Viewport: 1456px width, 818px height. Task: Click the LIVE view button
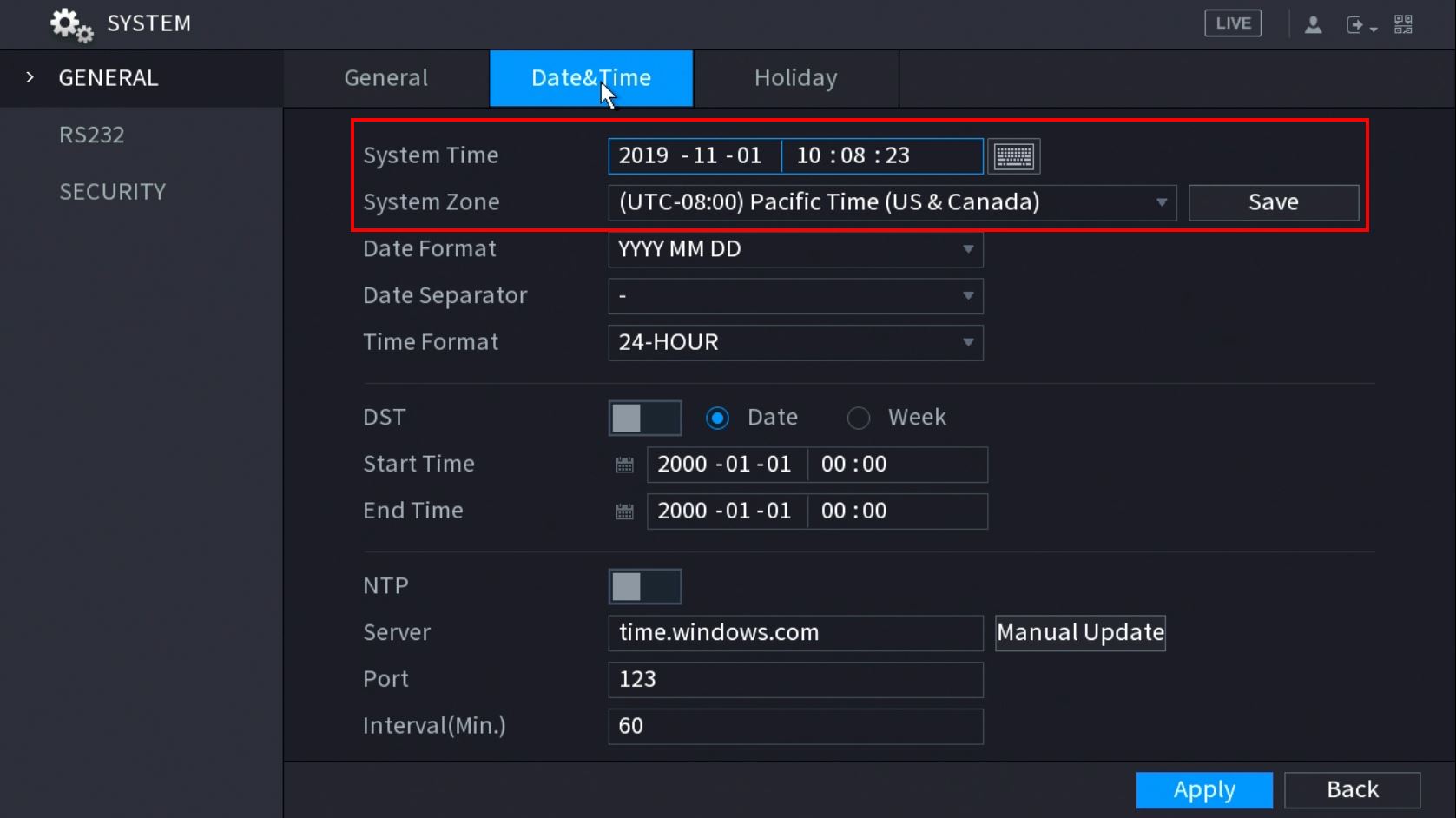[1232, 23]
